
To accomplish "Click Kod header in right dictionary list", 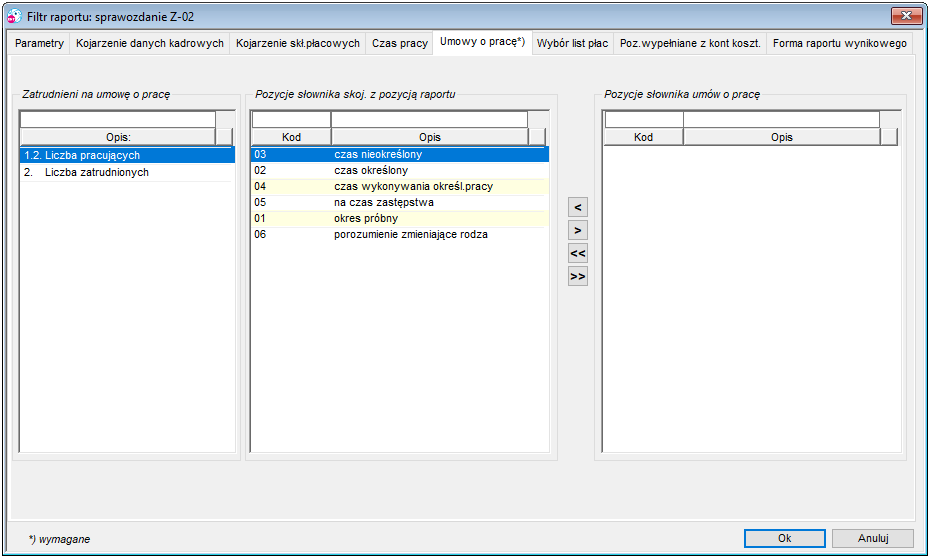I will [x=643, y=137].
